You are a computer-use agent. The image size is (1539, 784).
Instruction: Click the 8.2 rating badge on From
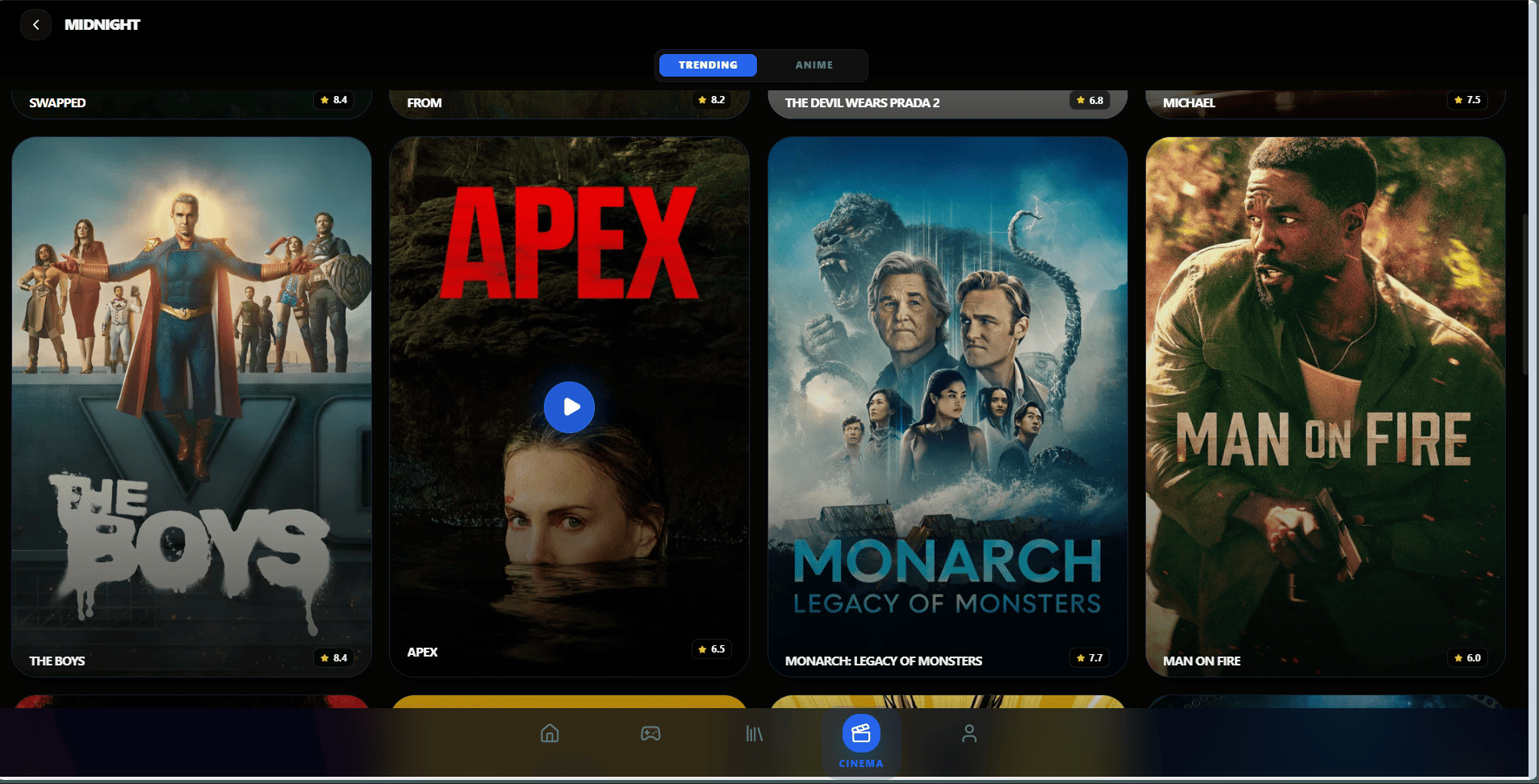[x=711, y=100]
